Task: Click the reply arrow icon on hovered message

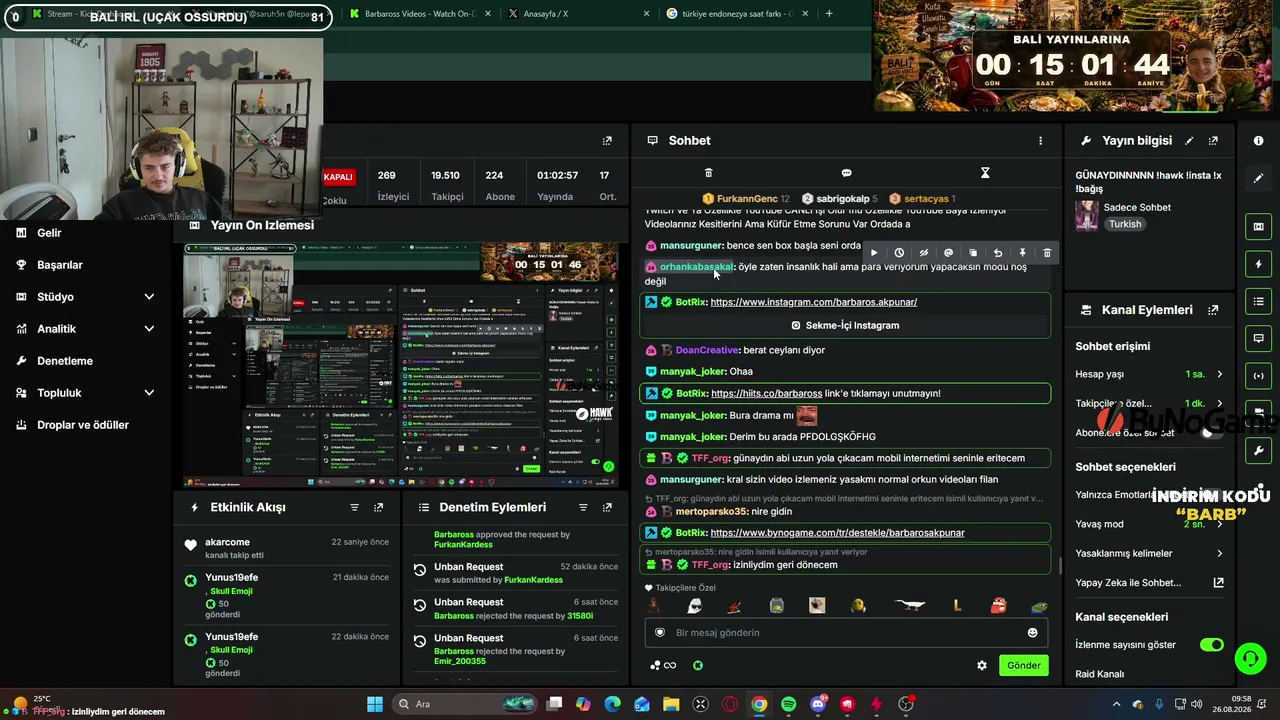Action: click(x=997, y=253)
